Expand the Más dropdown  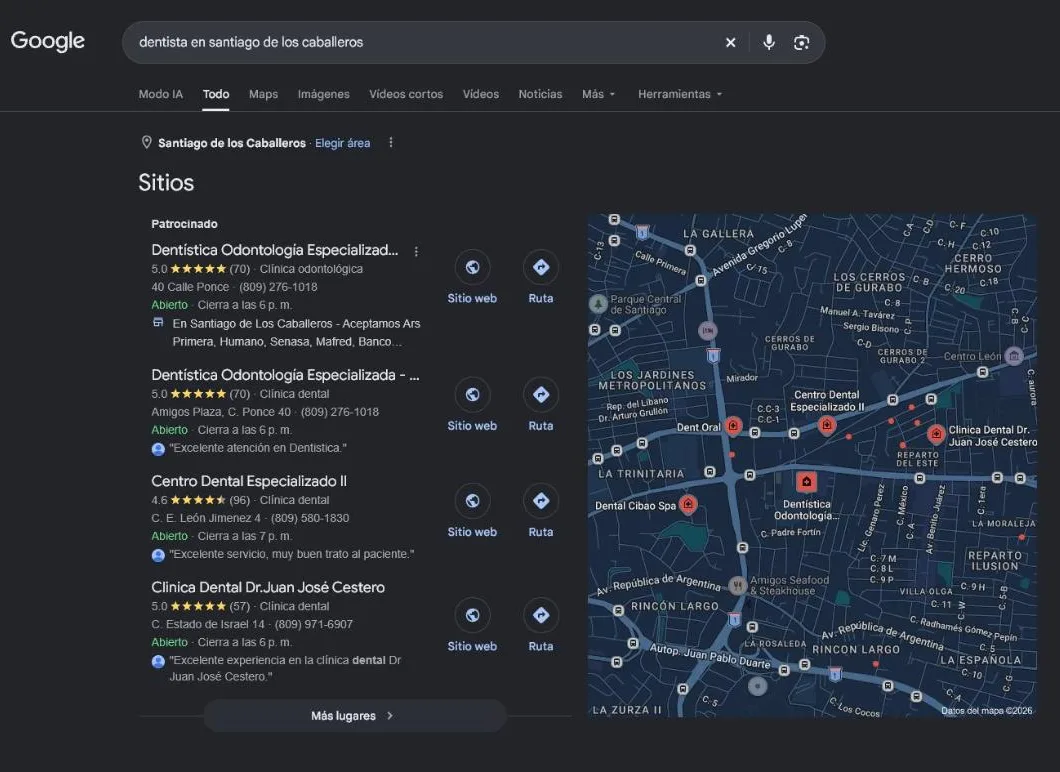598,94
